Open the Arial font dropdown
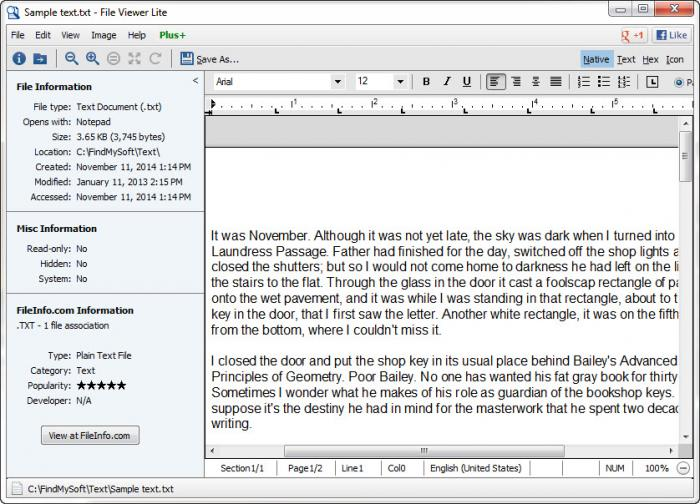 click(337, 82)
